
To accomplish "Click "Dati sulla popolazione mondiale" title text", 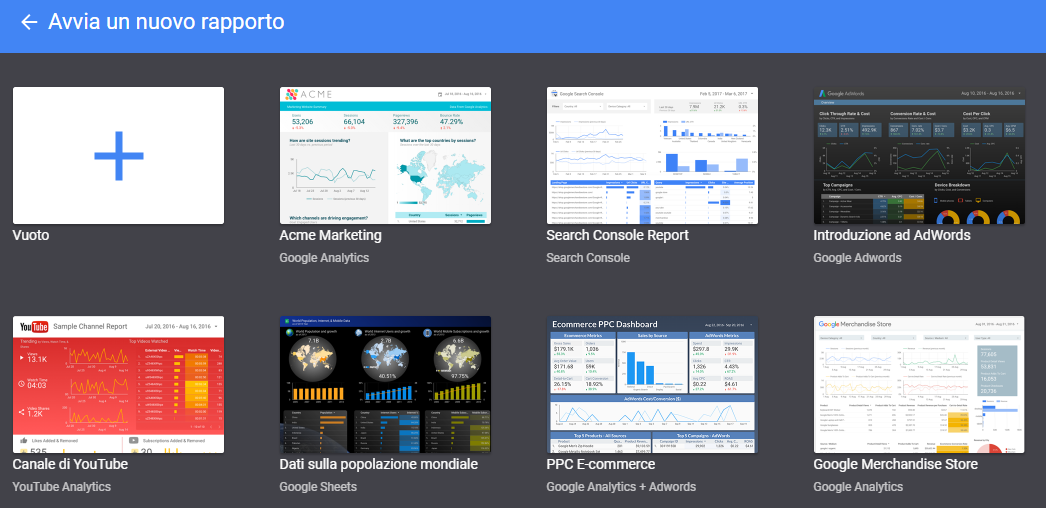I will click(x=378, y=465).
